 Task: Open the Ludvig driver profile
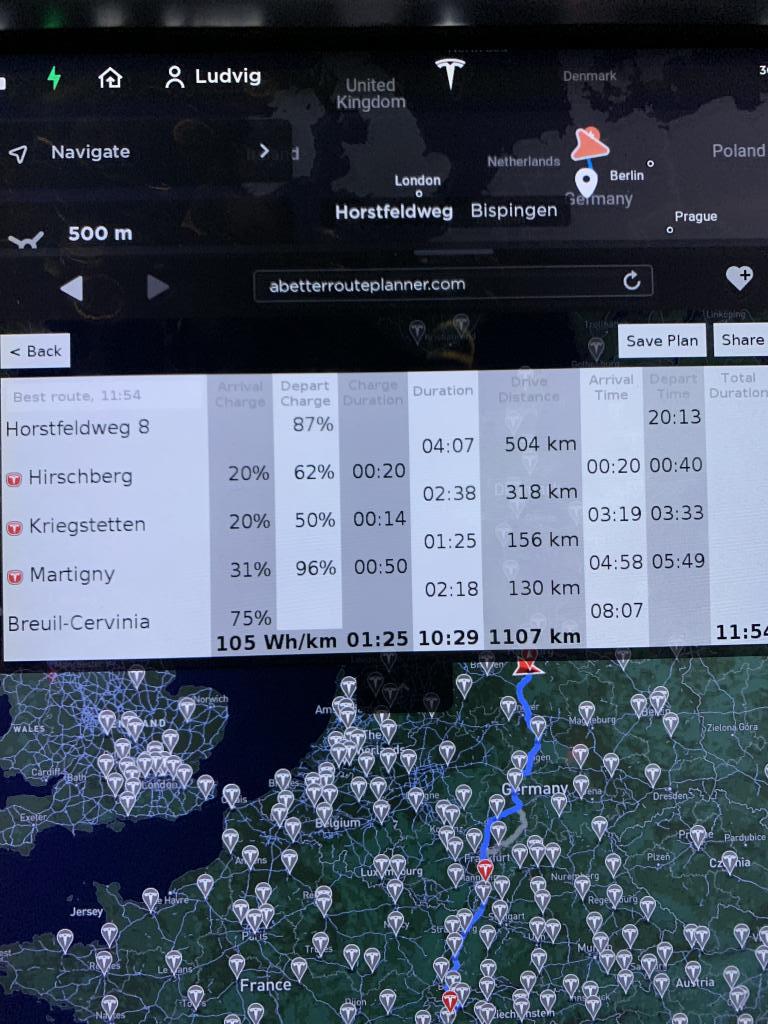(213, 76)
